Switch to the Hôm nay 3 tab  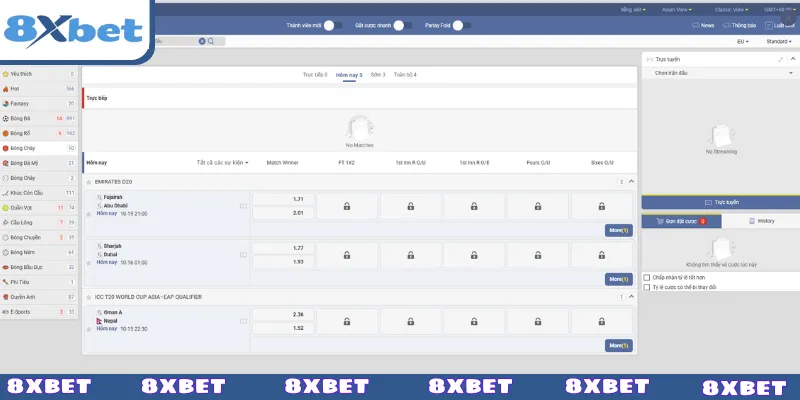[349, 75]
